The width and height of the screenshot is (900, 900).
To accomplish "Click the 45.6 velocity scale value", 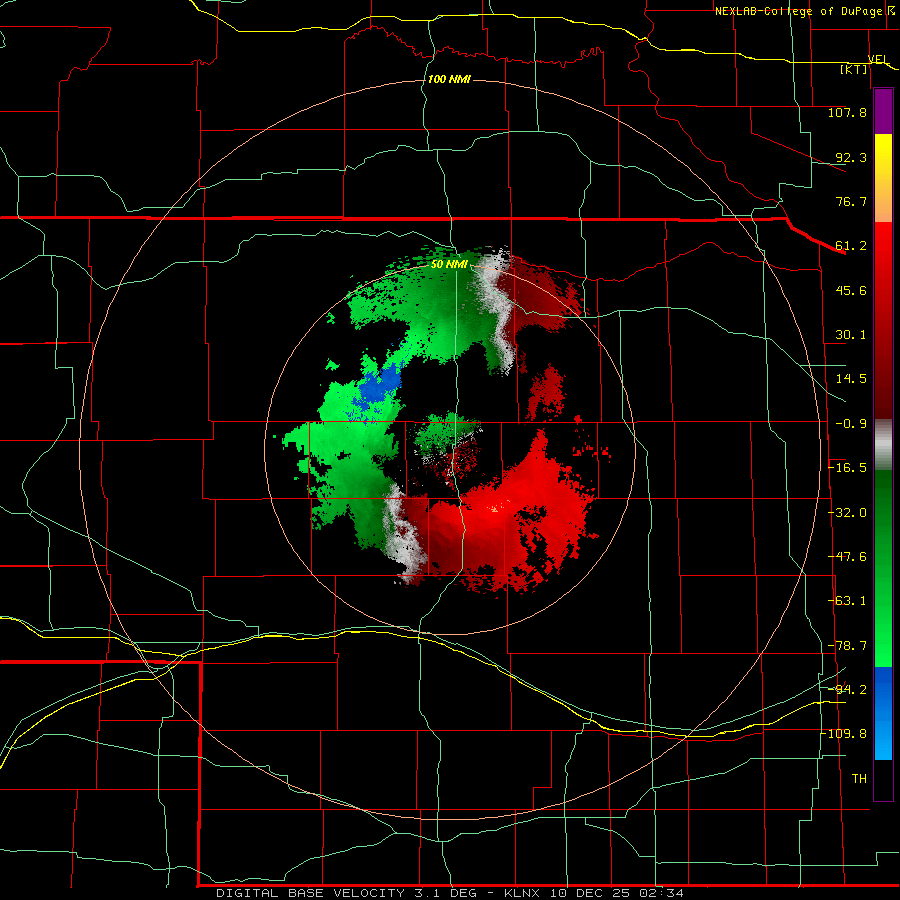I will (851, 290).
